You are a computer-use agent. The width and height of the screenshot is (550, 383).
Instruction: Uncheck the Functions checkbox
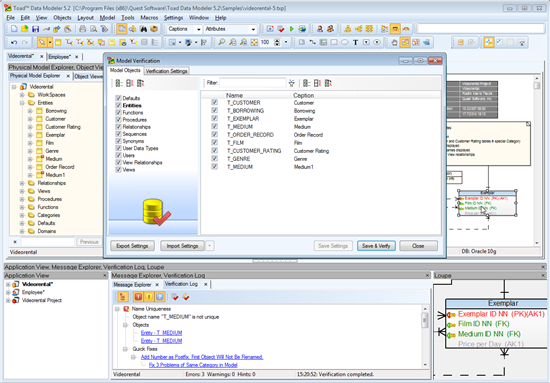point(118,113)
